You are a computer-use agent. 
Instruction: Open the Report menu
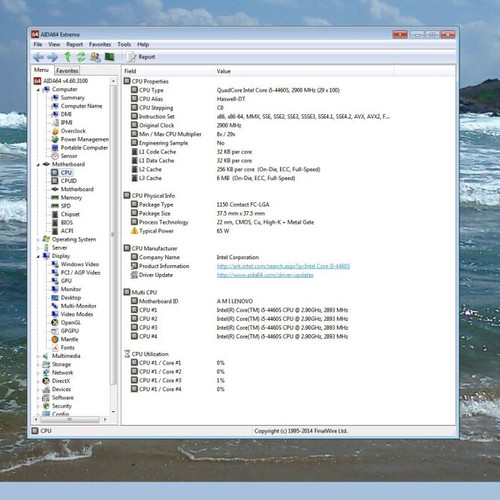(x=74, y=44)
